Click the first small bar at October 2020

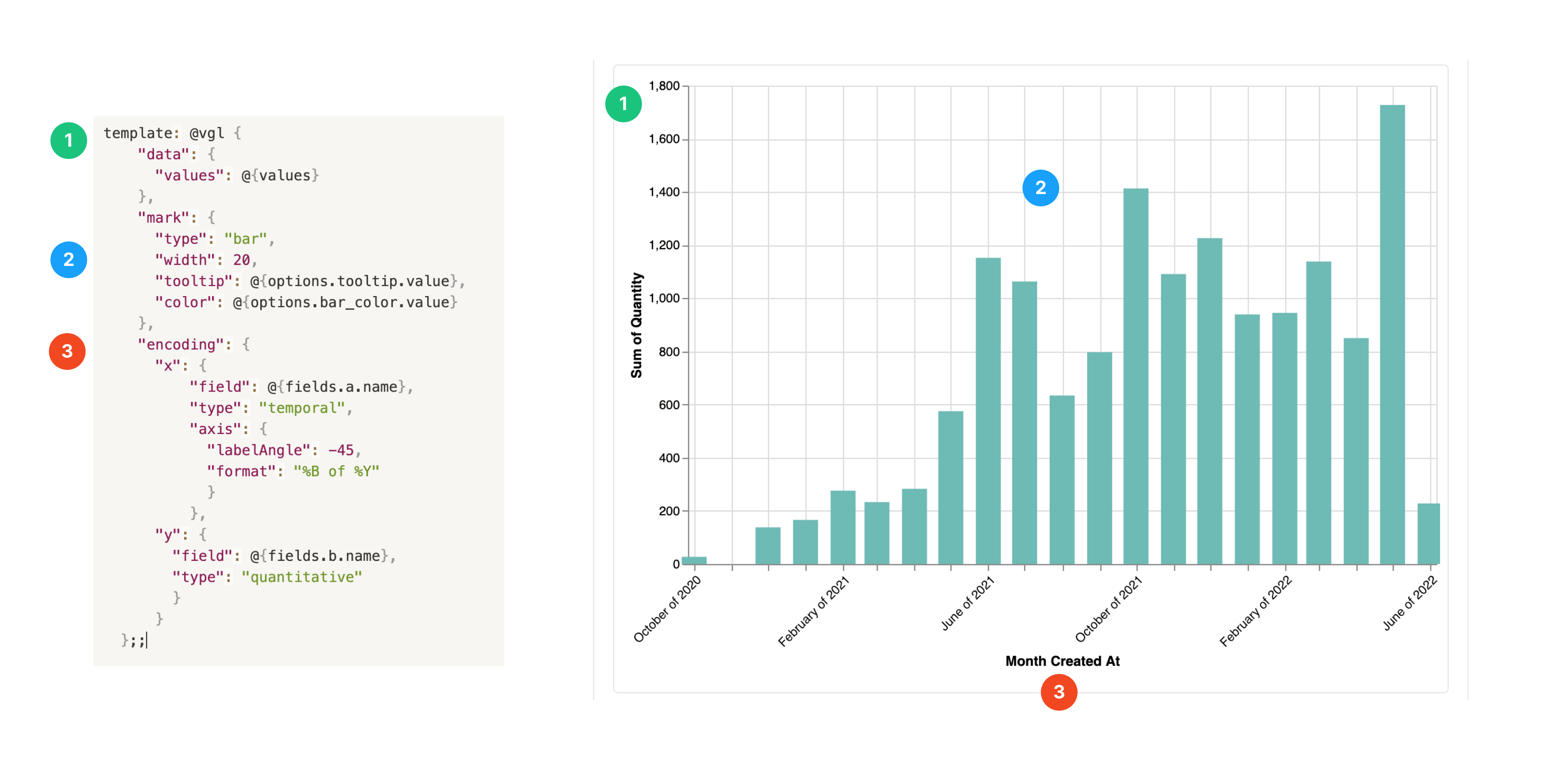[x=694, y=560]
